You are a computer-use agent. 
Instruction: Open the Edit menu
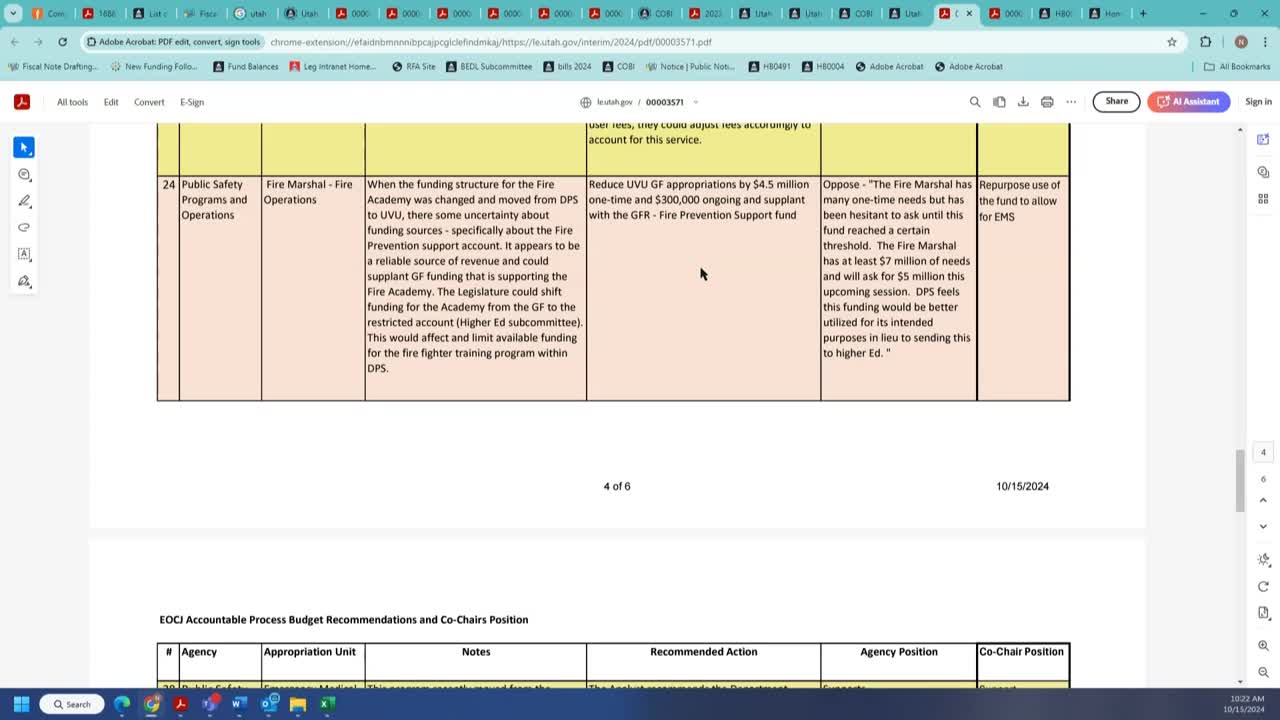point(111,102)
